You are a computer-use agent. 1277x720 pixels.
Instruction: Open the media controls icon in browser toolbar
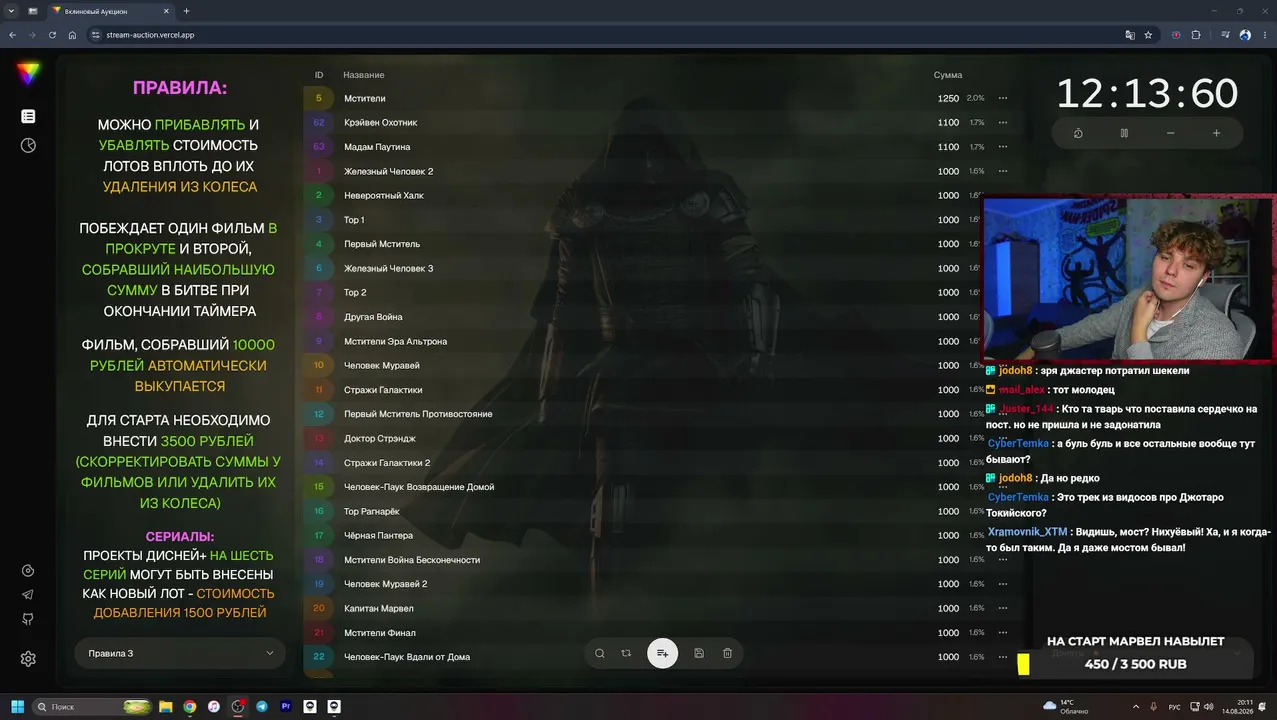(1226, 35)
